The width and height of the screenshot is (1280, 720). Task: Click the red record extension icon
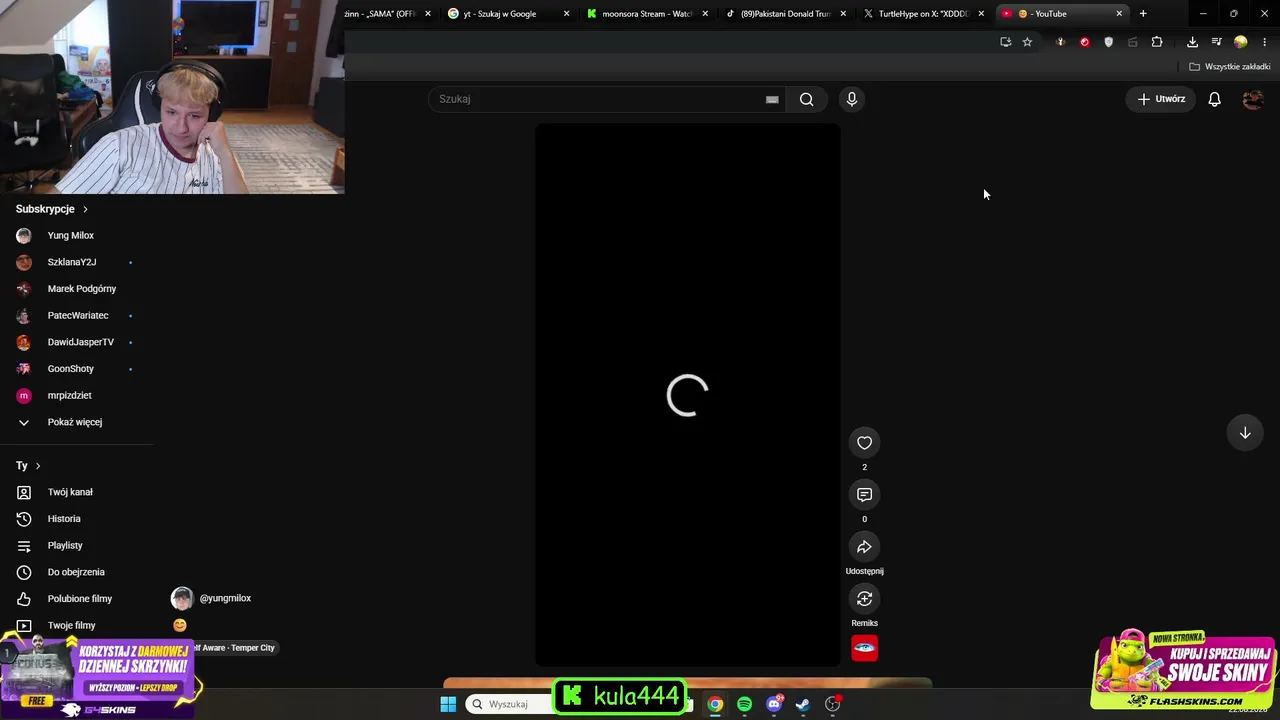(1084, 42)
